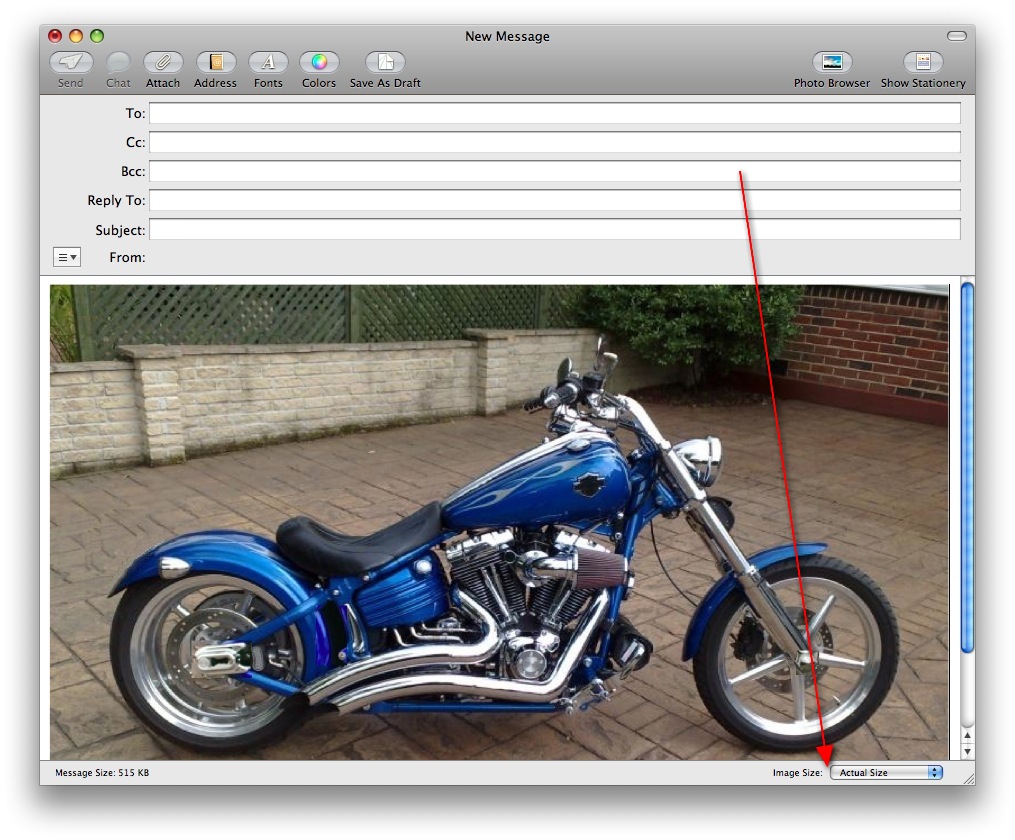This screenshot has width=1015, height=840.
Task: Open the Address book panel
Action: pos(216,62)
